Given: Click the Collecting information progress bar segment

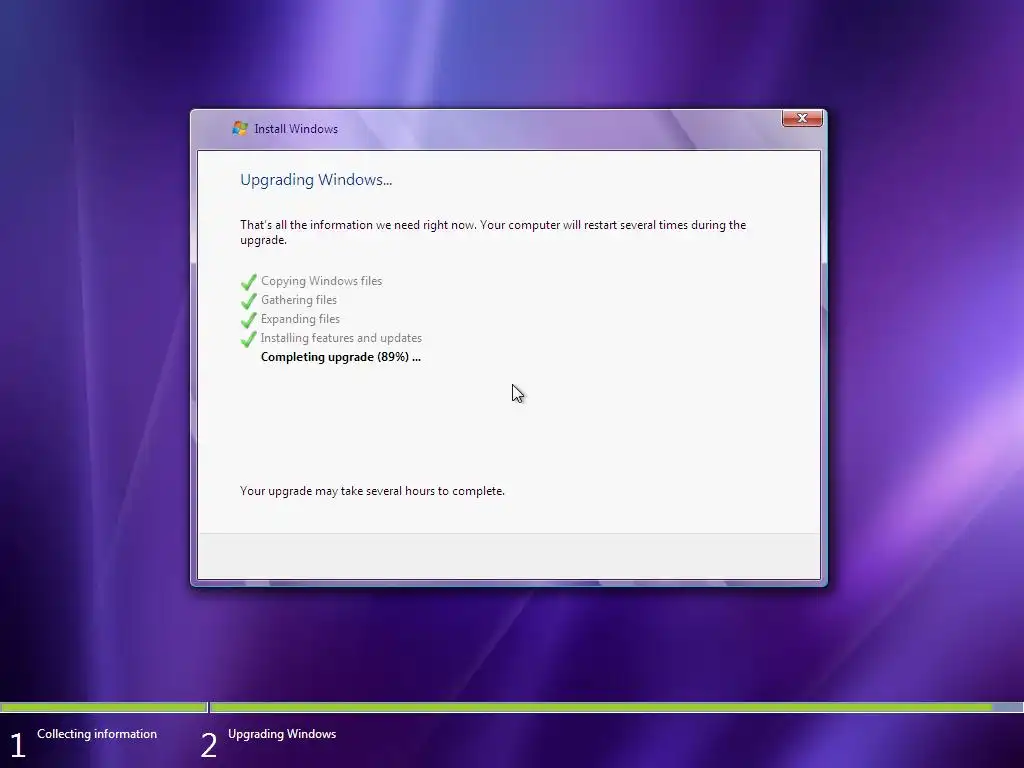Looking at the screenshot, I should [103, 707].
